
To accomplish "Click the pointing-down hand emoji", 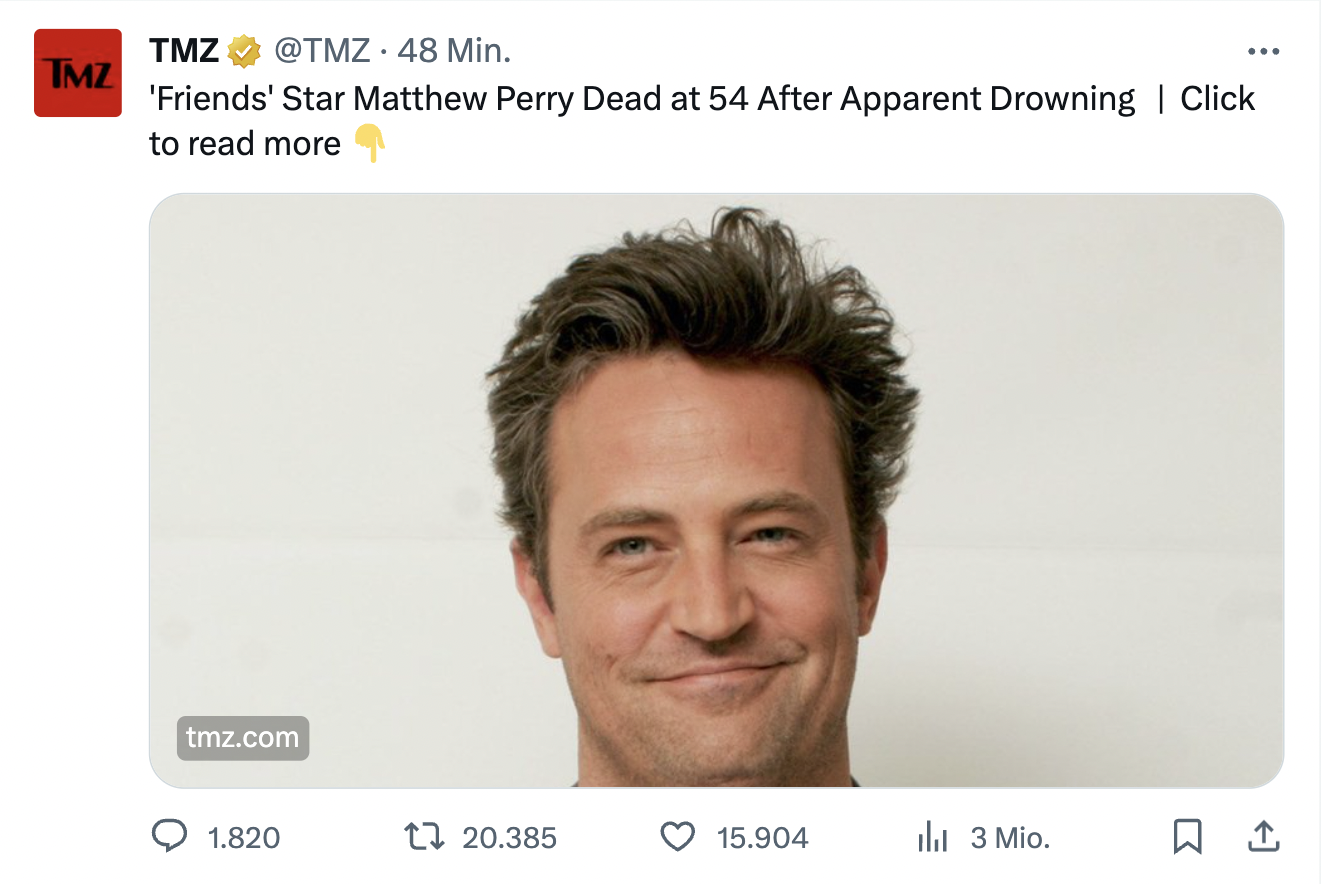I will pos(370,145).
